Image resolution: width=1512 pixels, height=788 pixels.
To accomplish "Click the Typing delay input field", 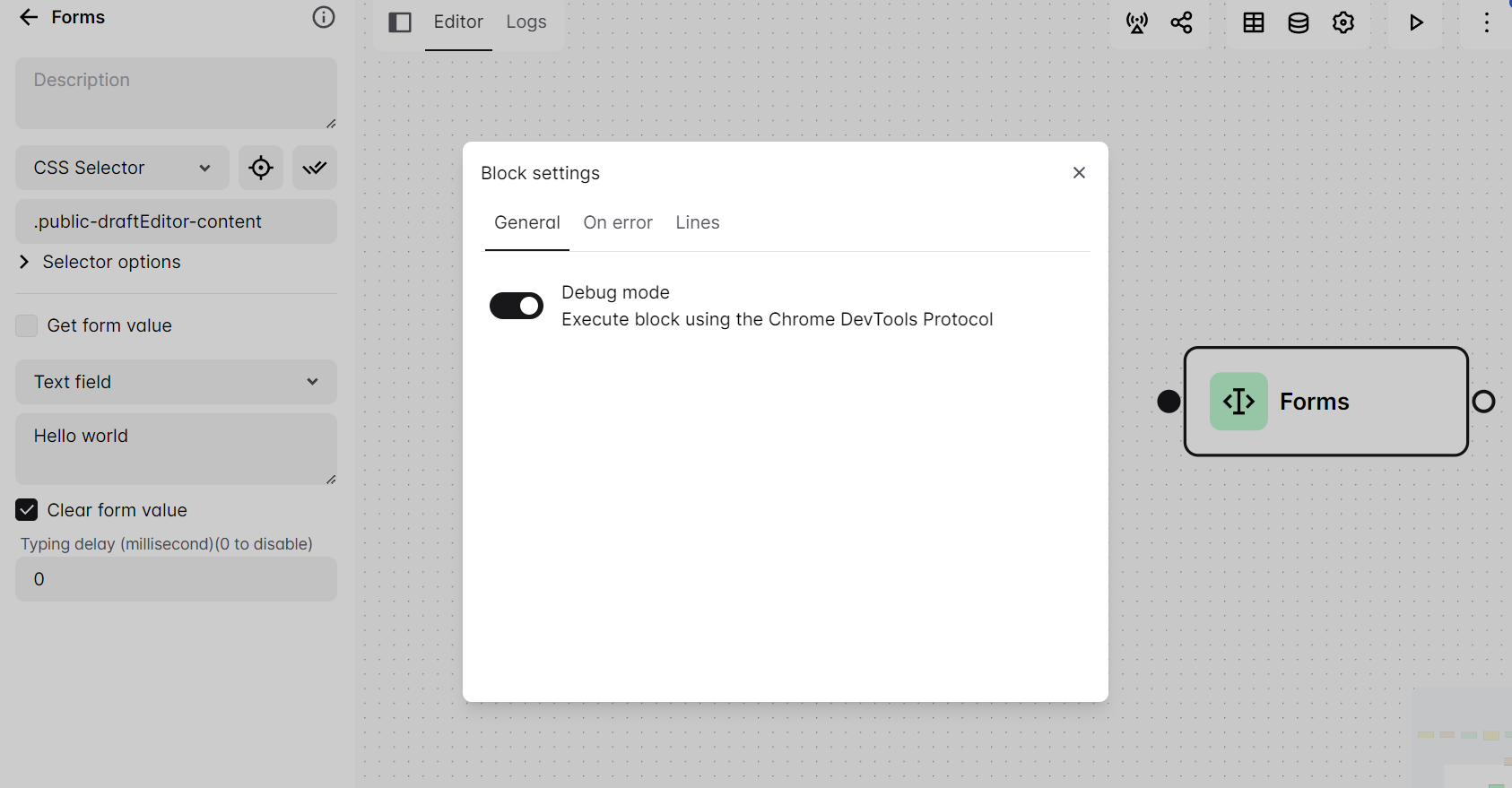I will (x=176, y=579).
